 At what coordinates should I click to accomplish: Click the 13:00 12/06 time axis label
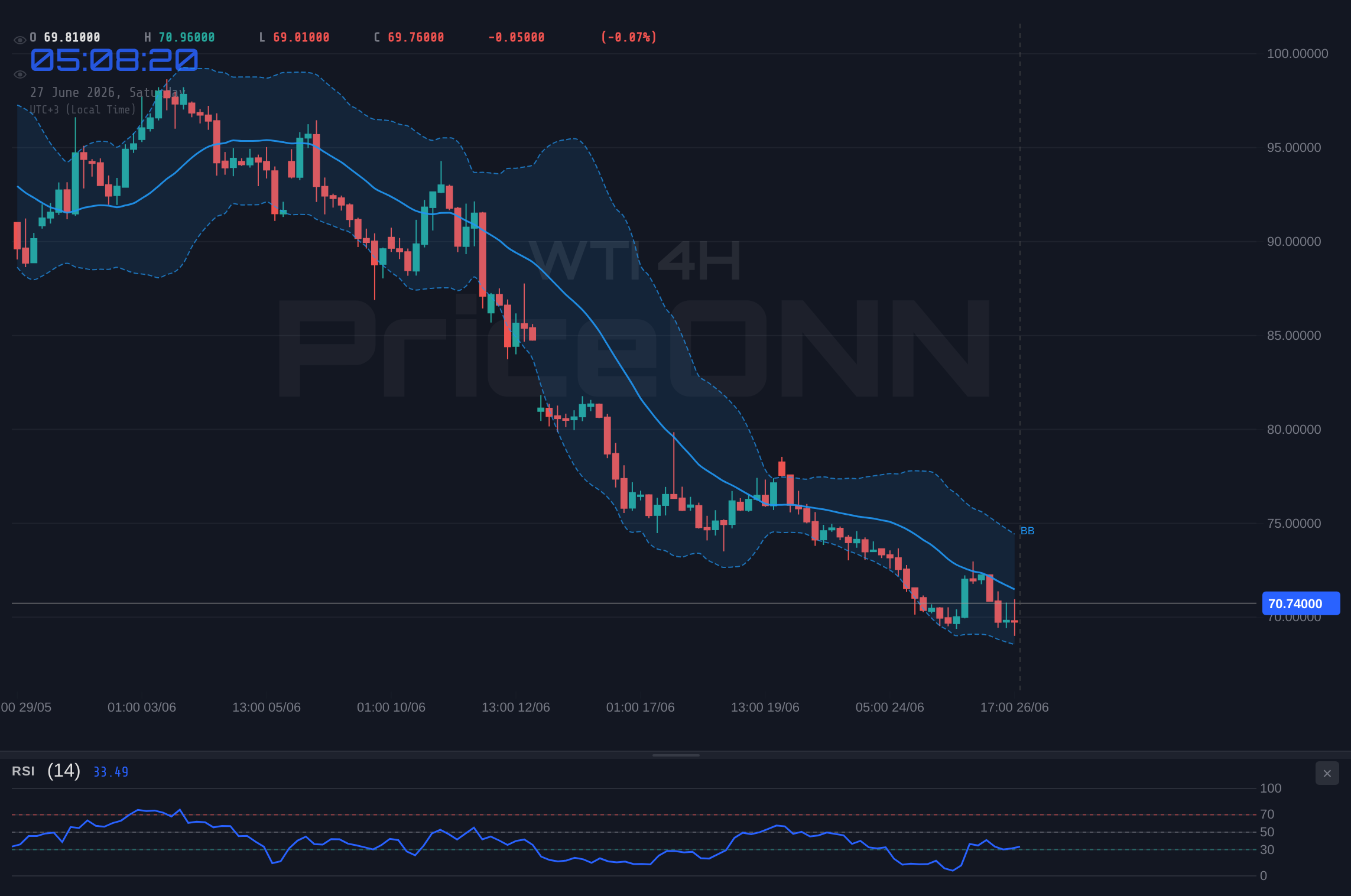point(516,707)
